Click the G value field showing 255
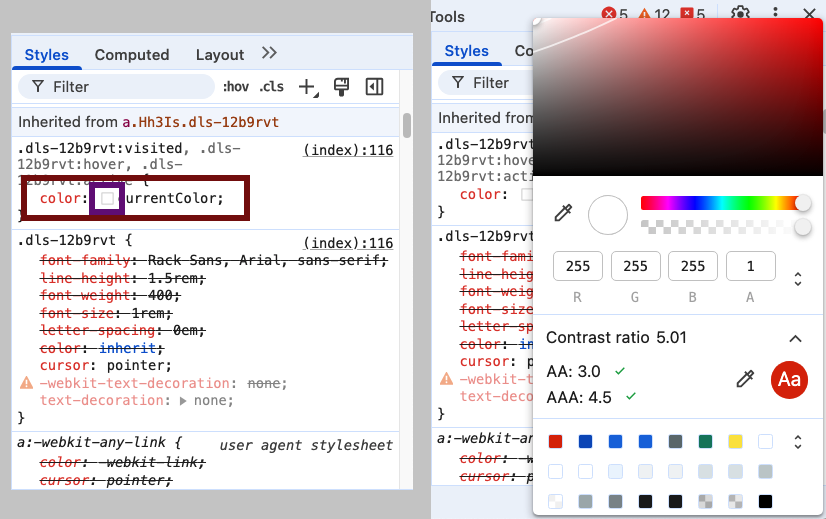The width and height of the screenshot is (826, 519). pyautogui.click(x=635, y=266)
